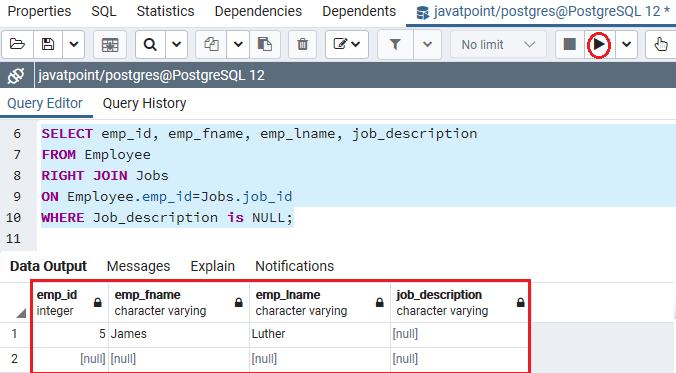Select all rows via grid corner triangle

pos(21,313)
